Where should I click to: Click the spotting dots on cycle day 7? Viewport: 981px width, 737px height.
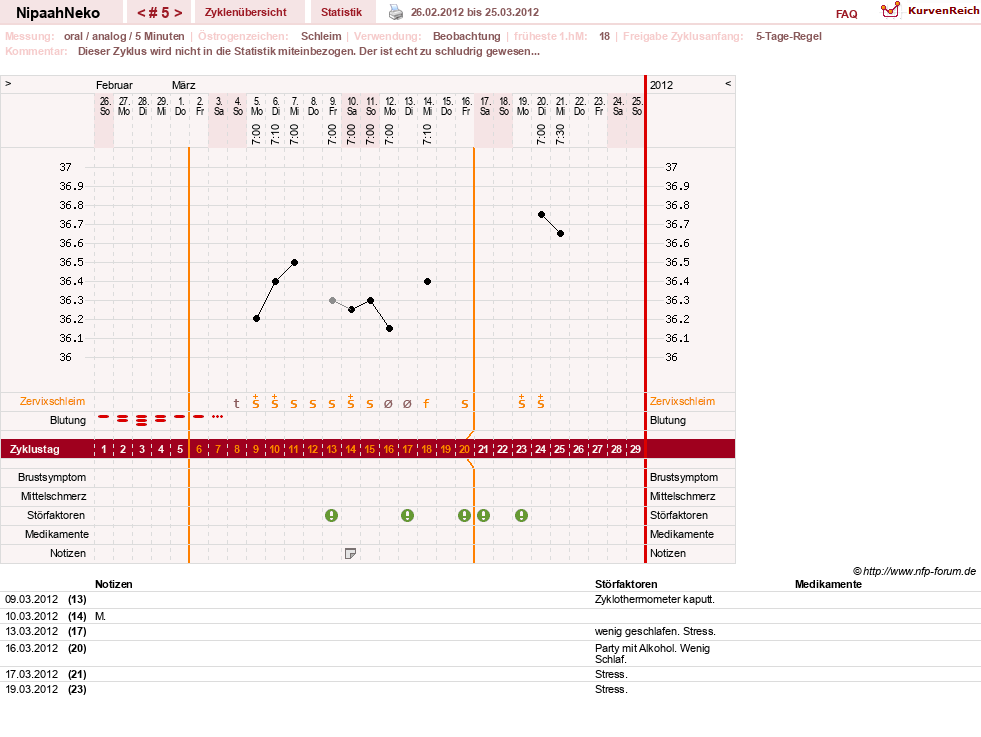(x=218, y=417)
